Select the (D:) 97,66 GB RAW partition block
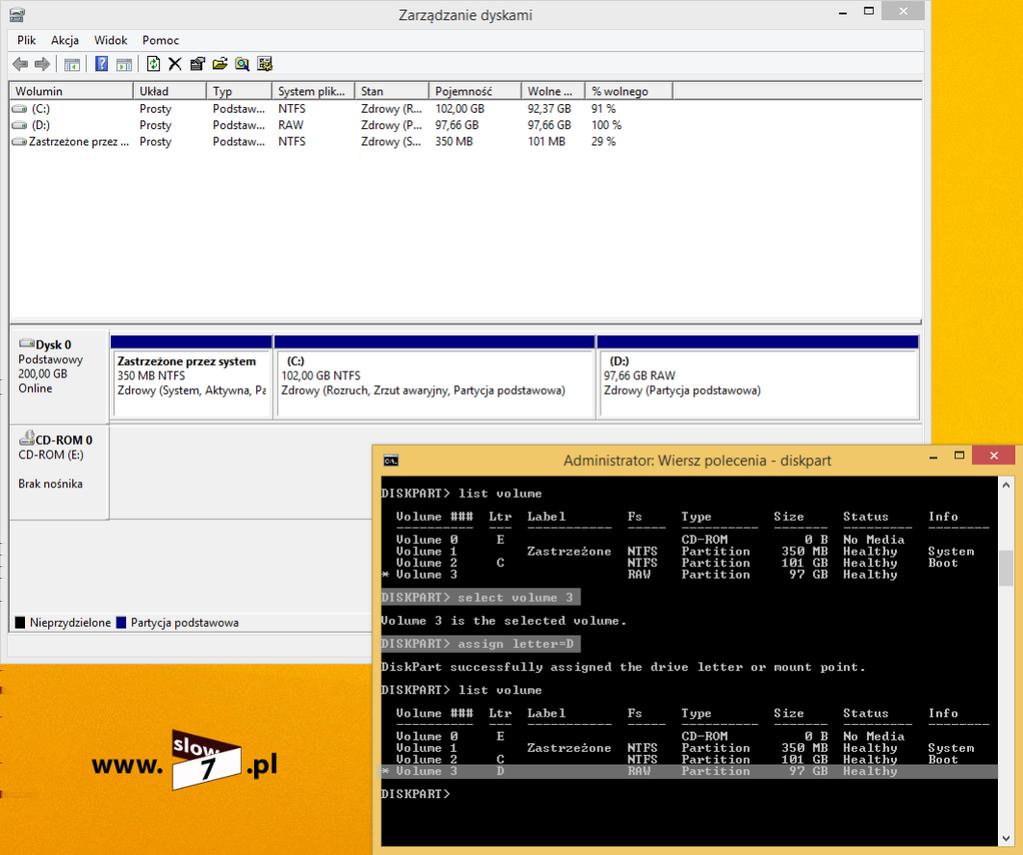 [758, 377]
